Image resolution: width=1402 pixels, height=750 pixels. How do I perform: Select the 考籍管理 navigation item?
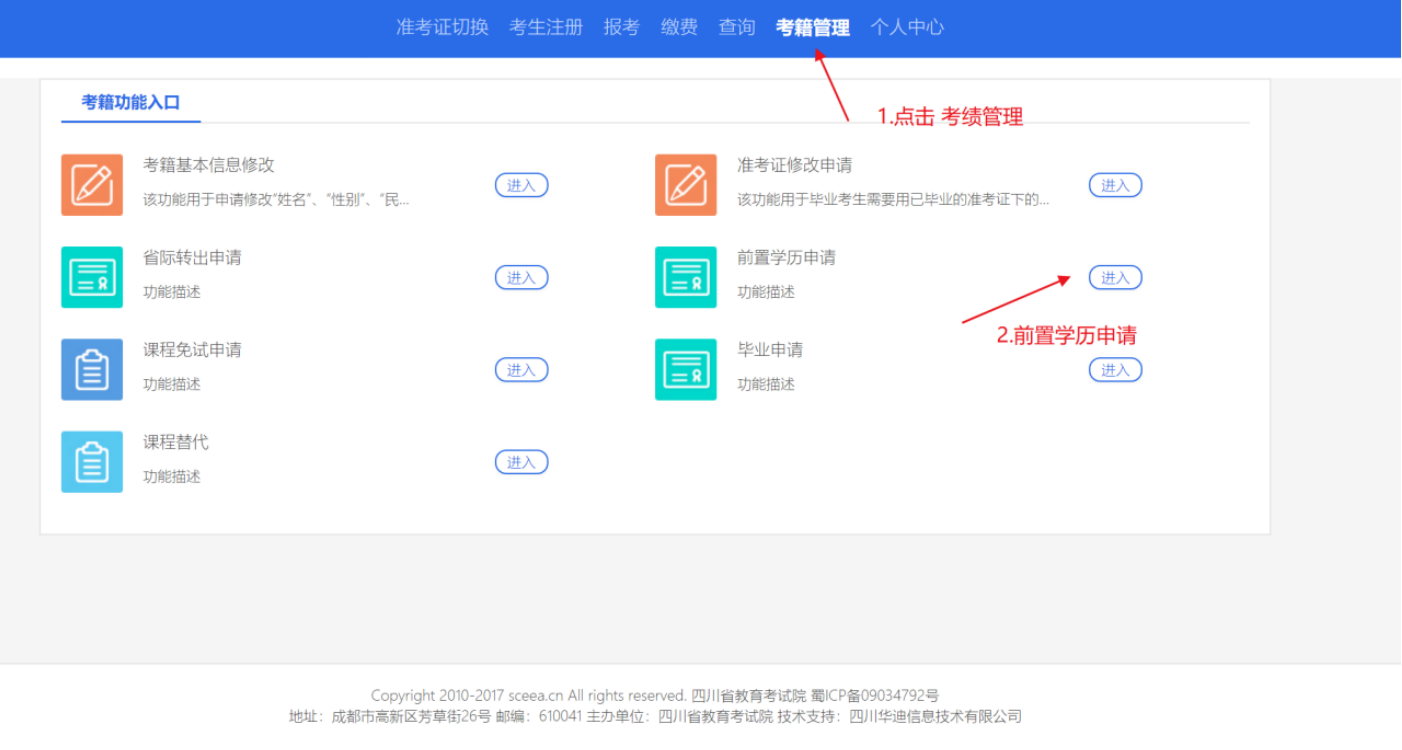coord(812,27)
